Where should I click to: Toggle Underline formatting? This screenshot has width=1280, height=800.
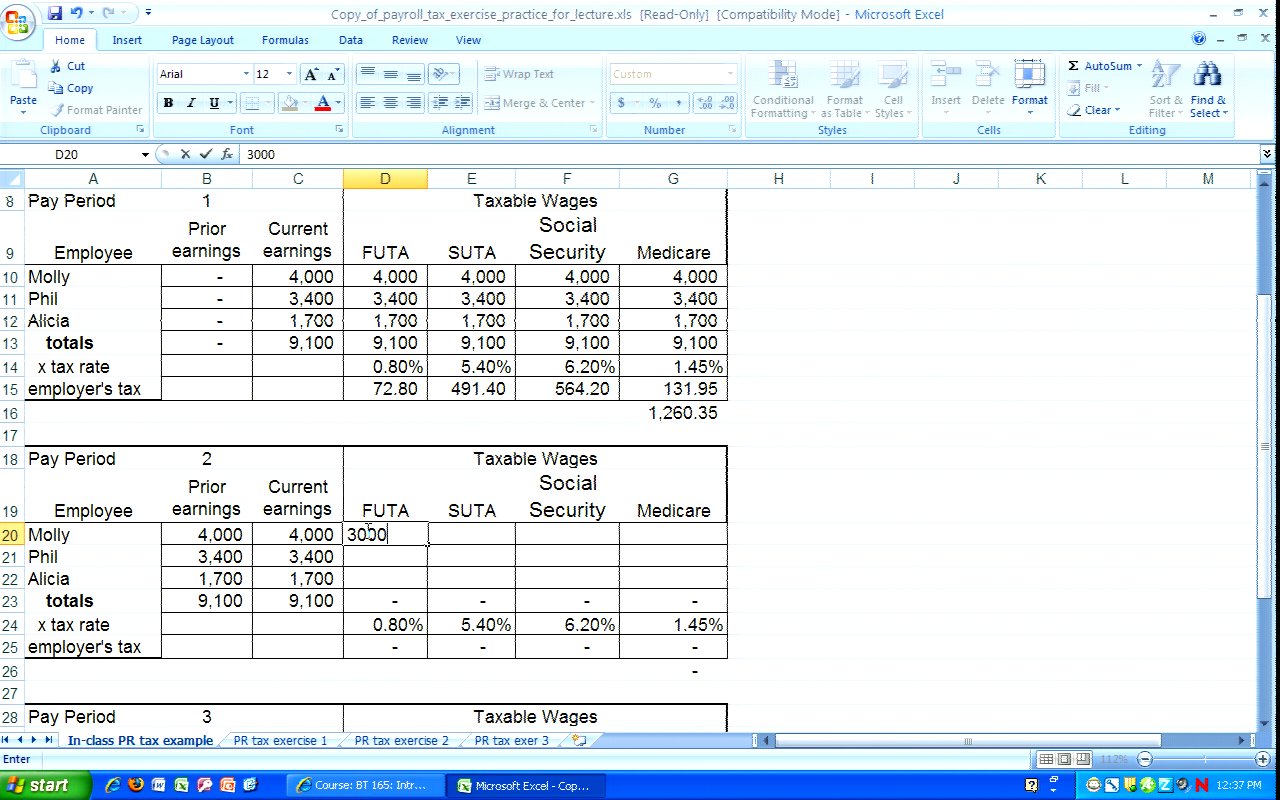(213, 103)
